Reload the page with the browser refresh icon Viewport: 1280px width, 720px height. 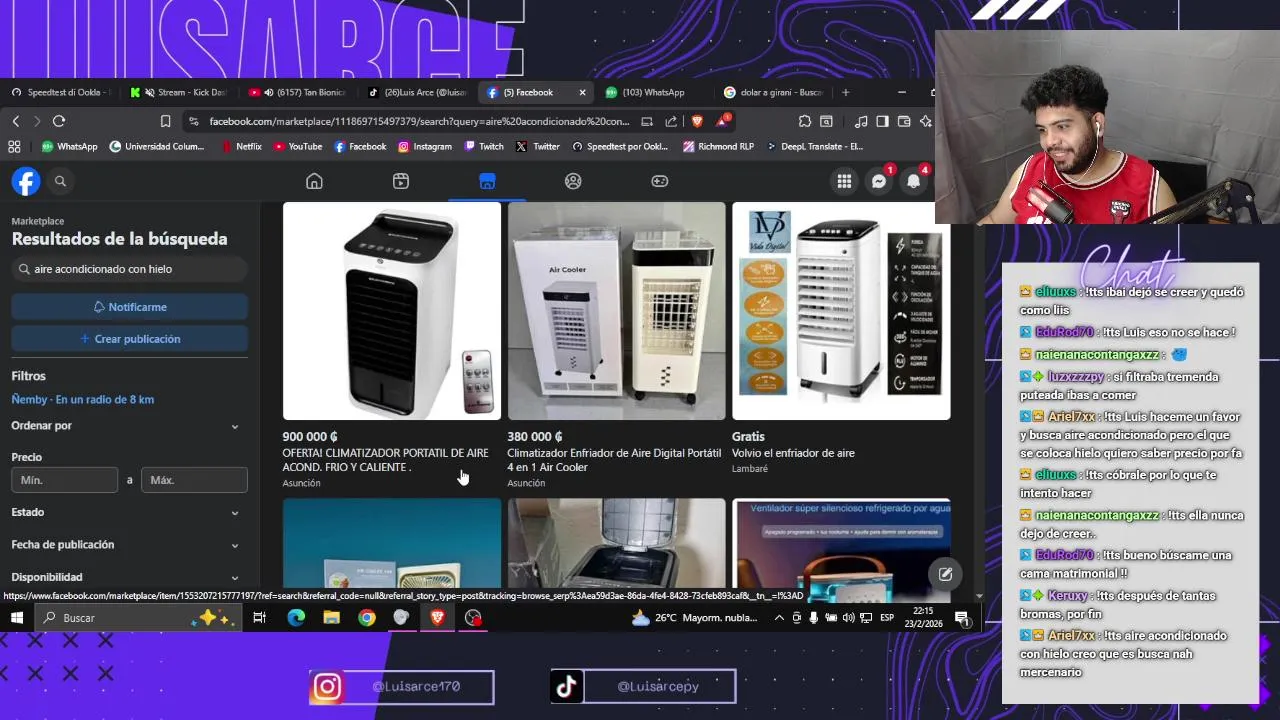59,121
